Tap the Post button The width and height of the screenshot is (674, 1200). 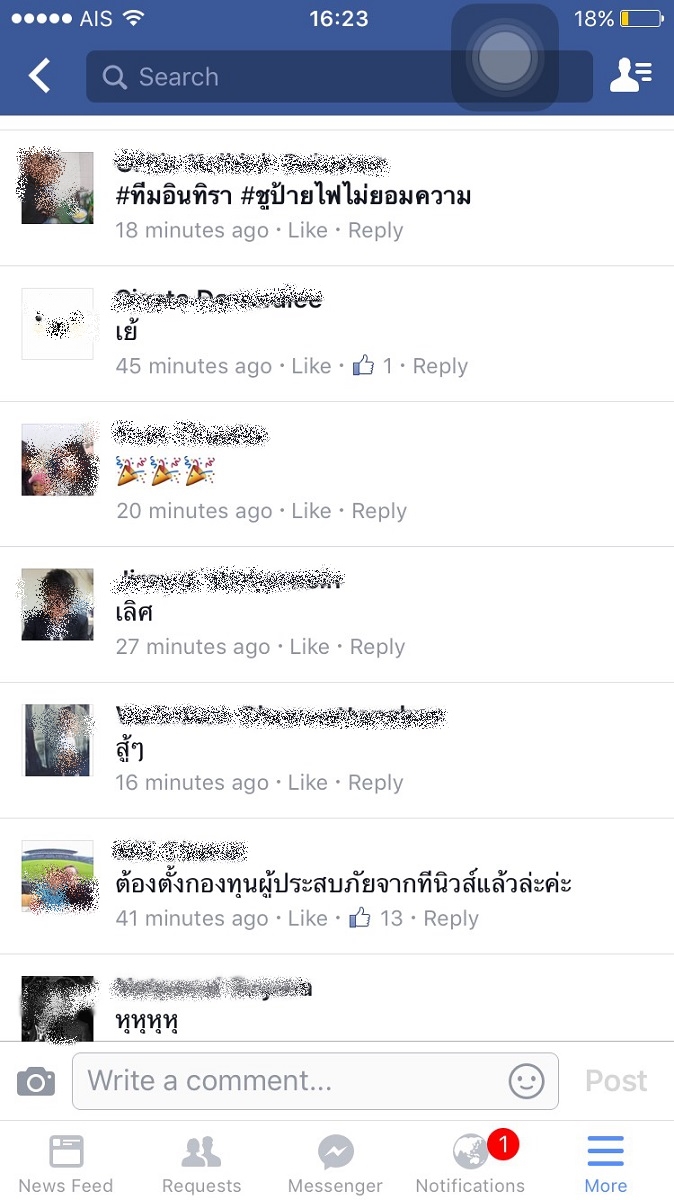pos(616,1081)
